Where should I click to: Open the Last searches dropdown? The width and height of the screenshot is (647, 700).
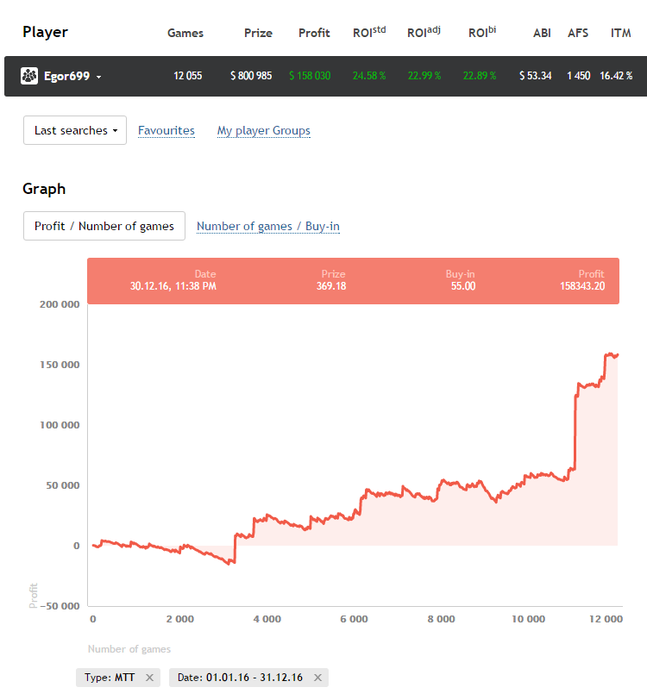[x=75, y=130]
